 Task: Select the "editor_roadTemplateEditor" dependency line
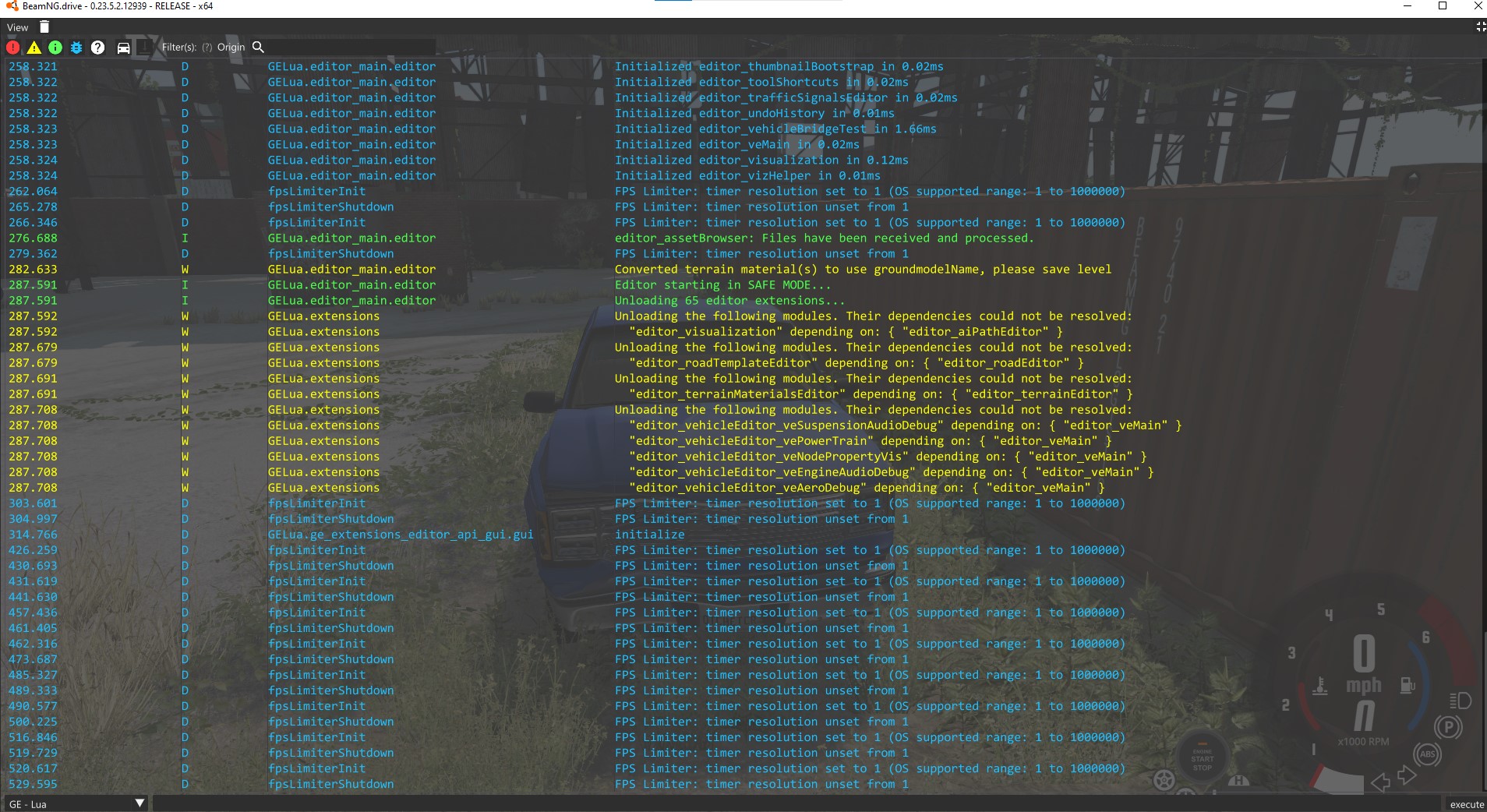[x=857, y=363]
